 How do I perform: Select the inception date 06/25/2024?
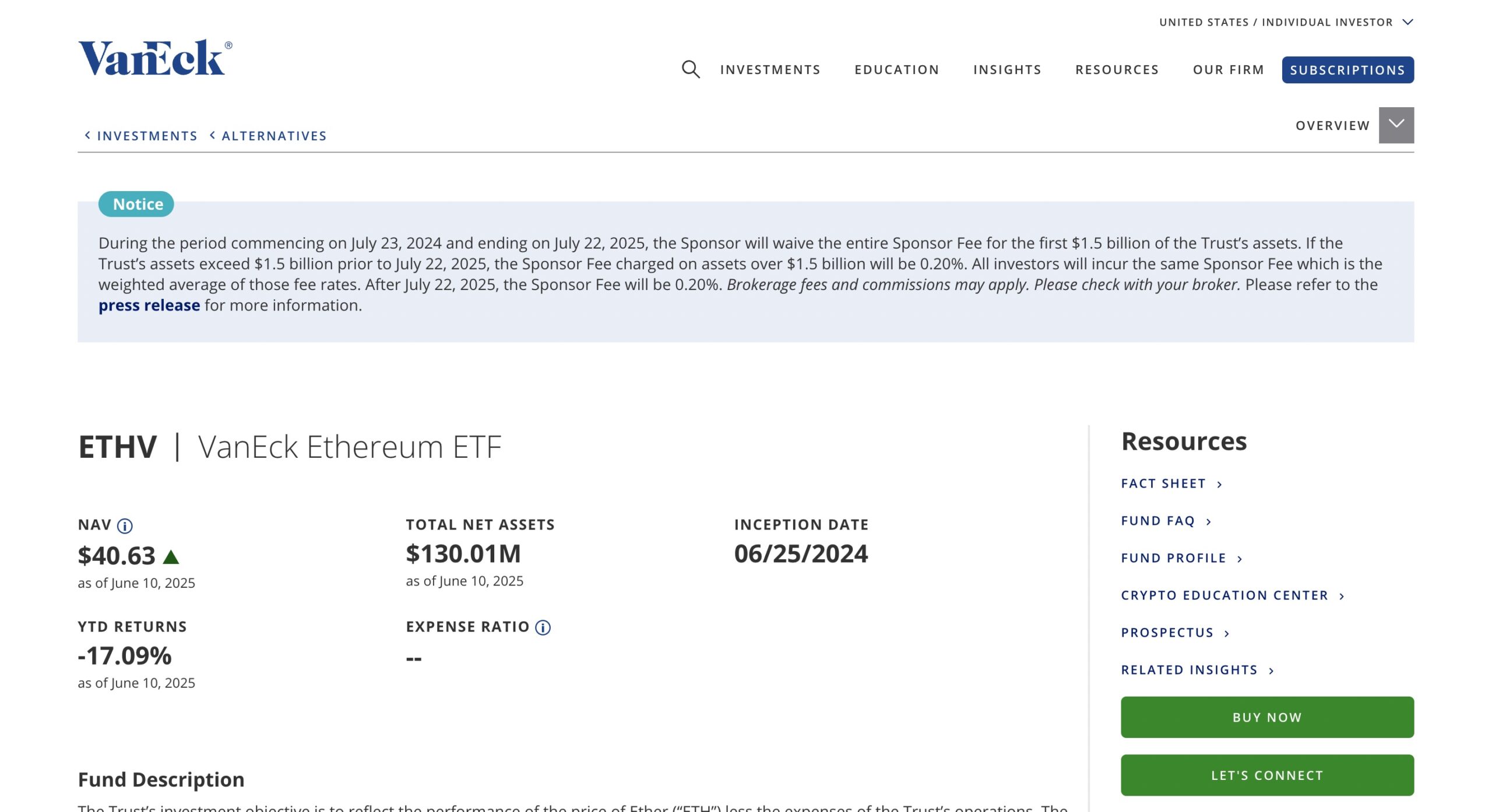tap(801, 553)
